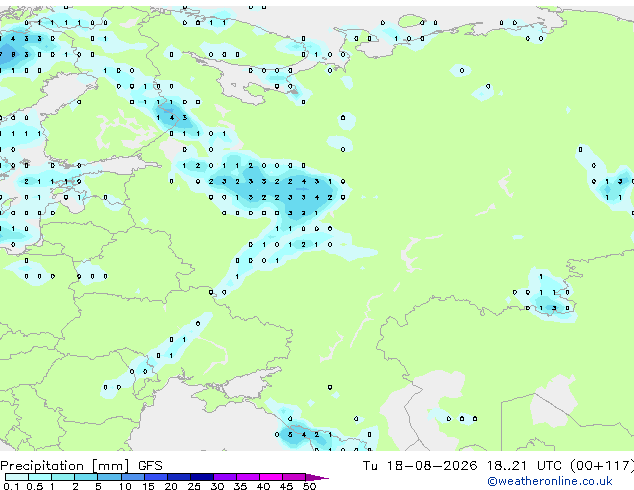Screen dimensions: 634x490
Task: Click the legend label "15"
Action: 148,486
